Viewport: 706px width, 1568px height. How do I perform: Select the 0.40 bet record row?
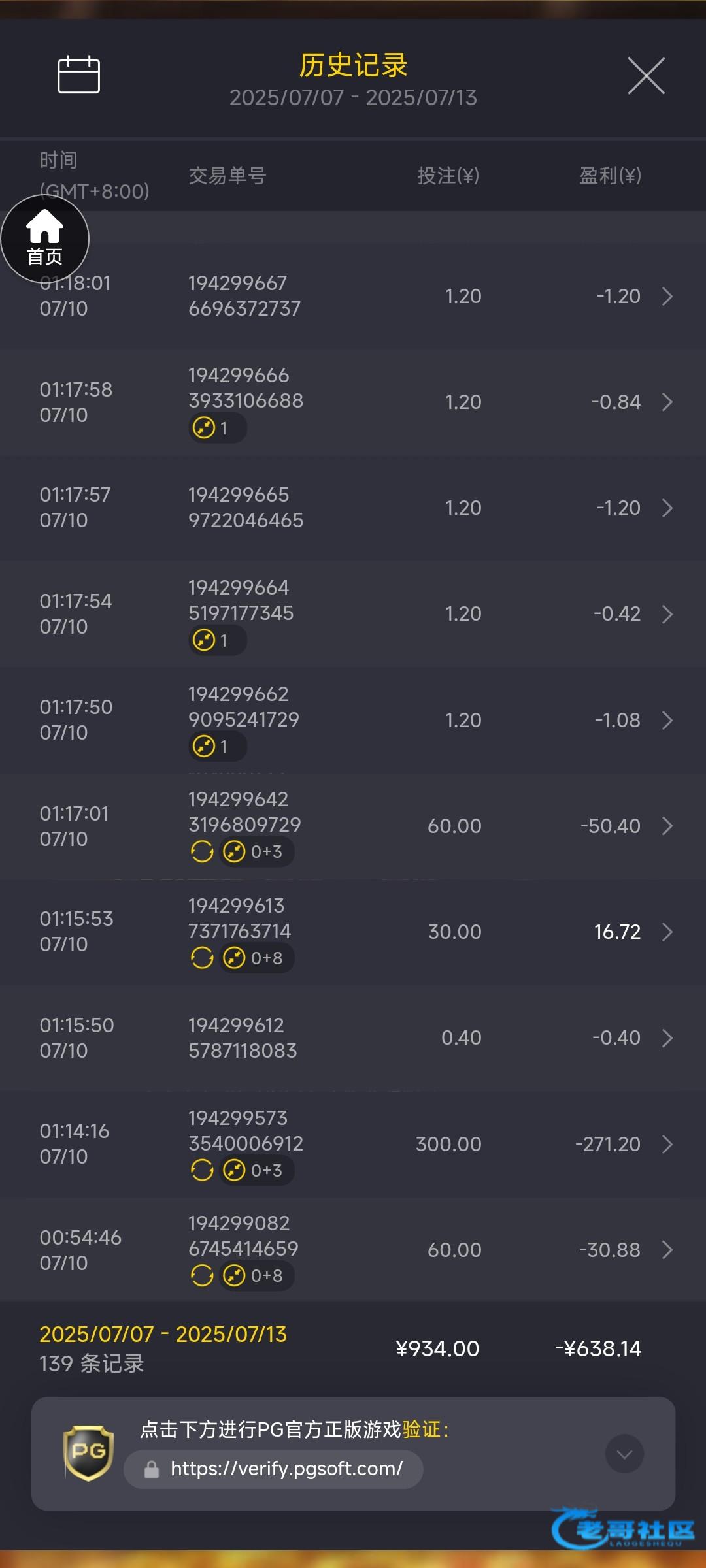click(353, 1037)
